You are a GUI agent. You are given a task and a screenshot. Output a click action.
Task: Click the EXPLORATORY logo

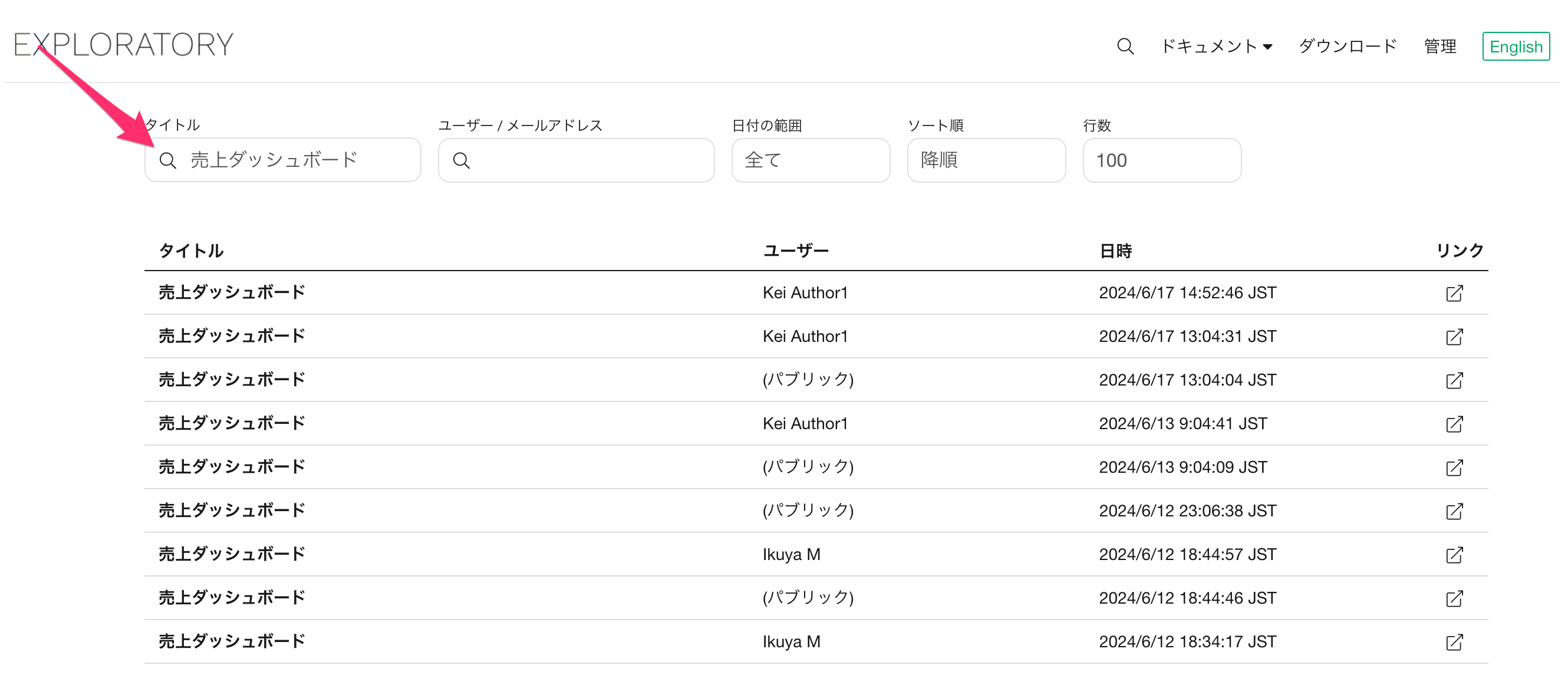pos(124,44)
